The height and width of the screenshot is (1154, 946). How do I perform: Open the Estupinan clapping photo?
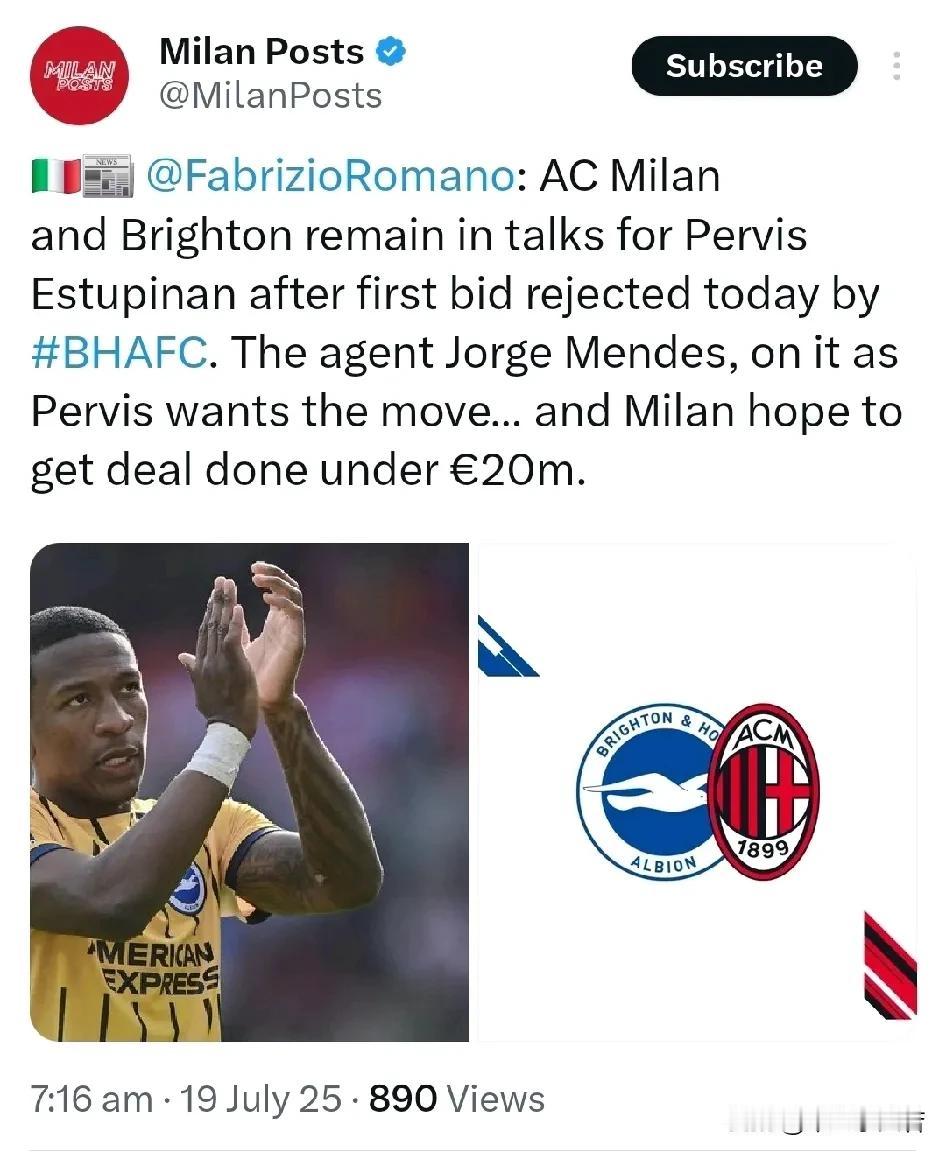250,792
